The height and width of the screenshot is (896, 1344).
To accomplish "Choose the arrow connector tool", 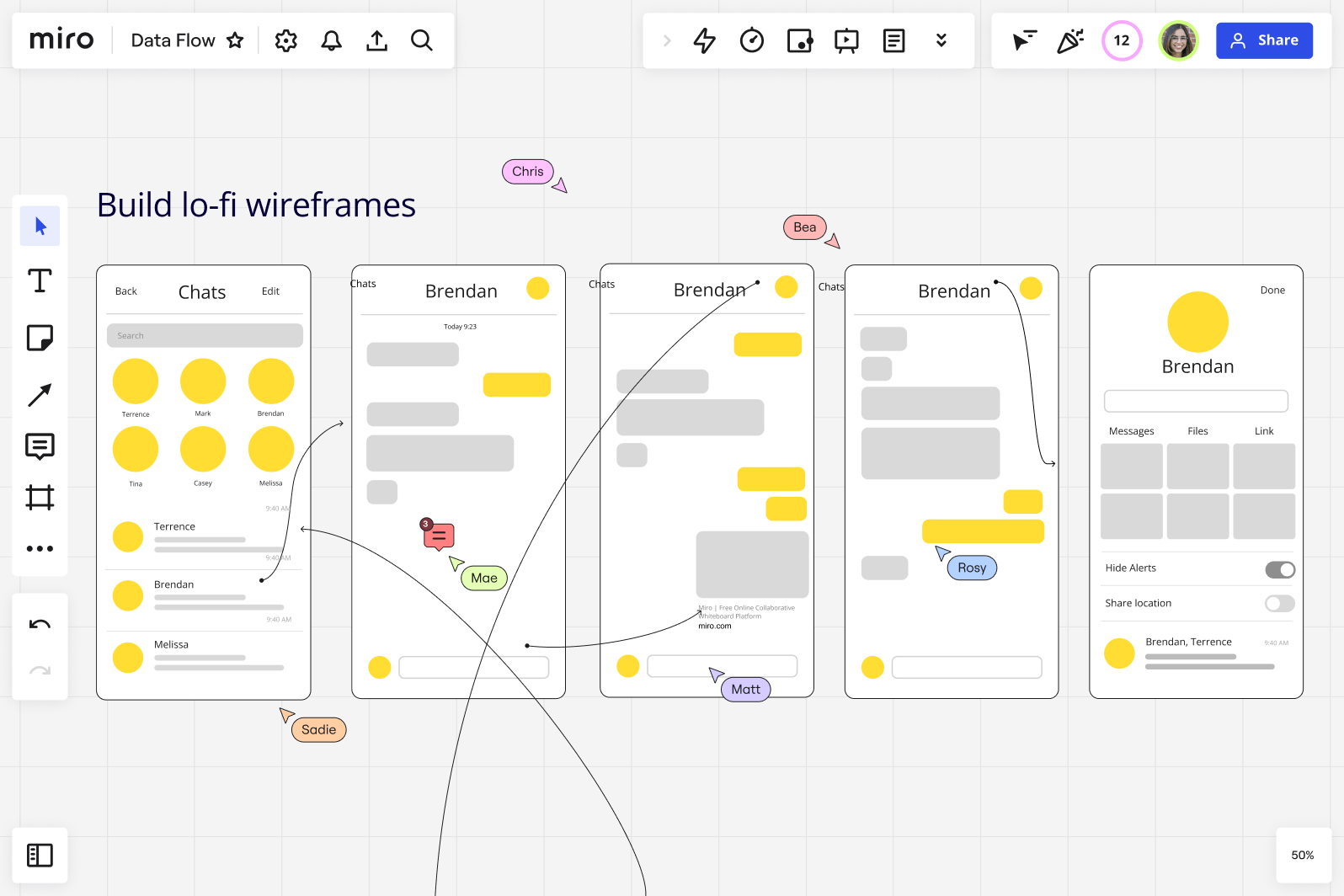I will pos(40,395).
